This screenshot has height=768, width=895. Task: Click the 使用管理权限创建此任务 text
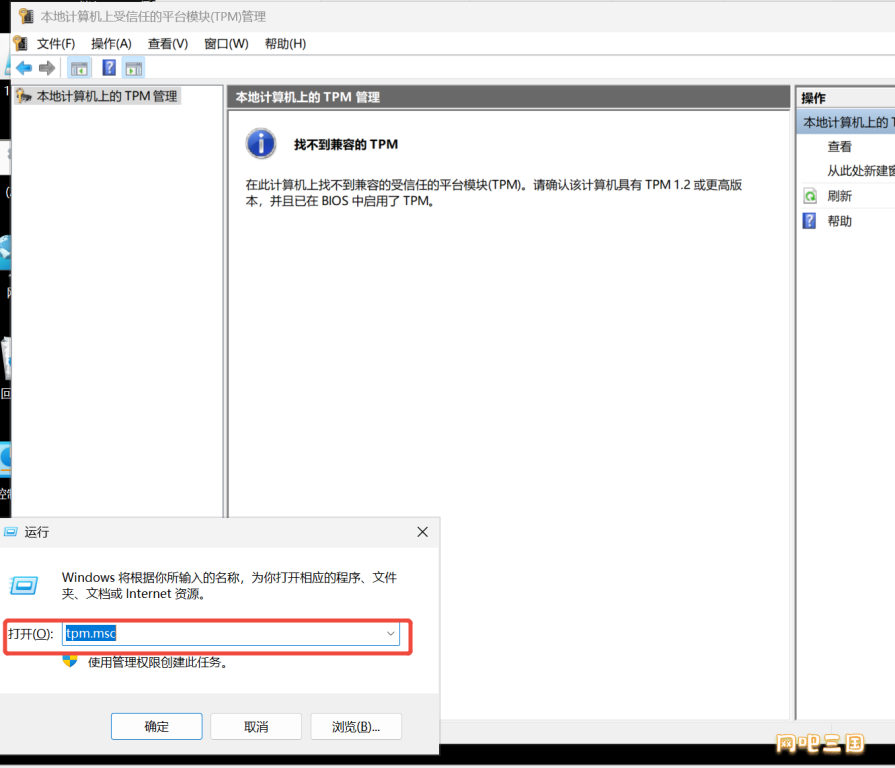point(158,662)
